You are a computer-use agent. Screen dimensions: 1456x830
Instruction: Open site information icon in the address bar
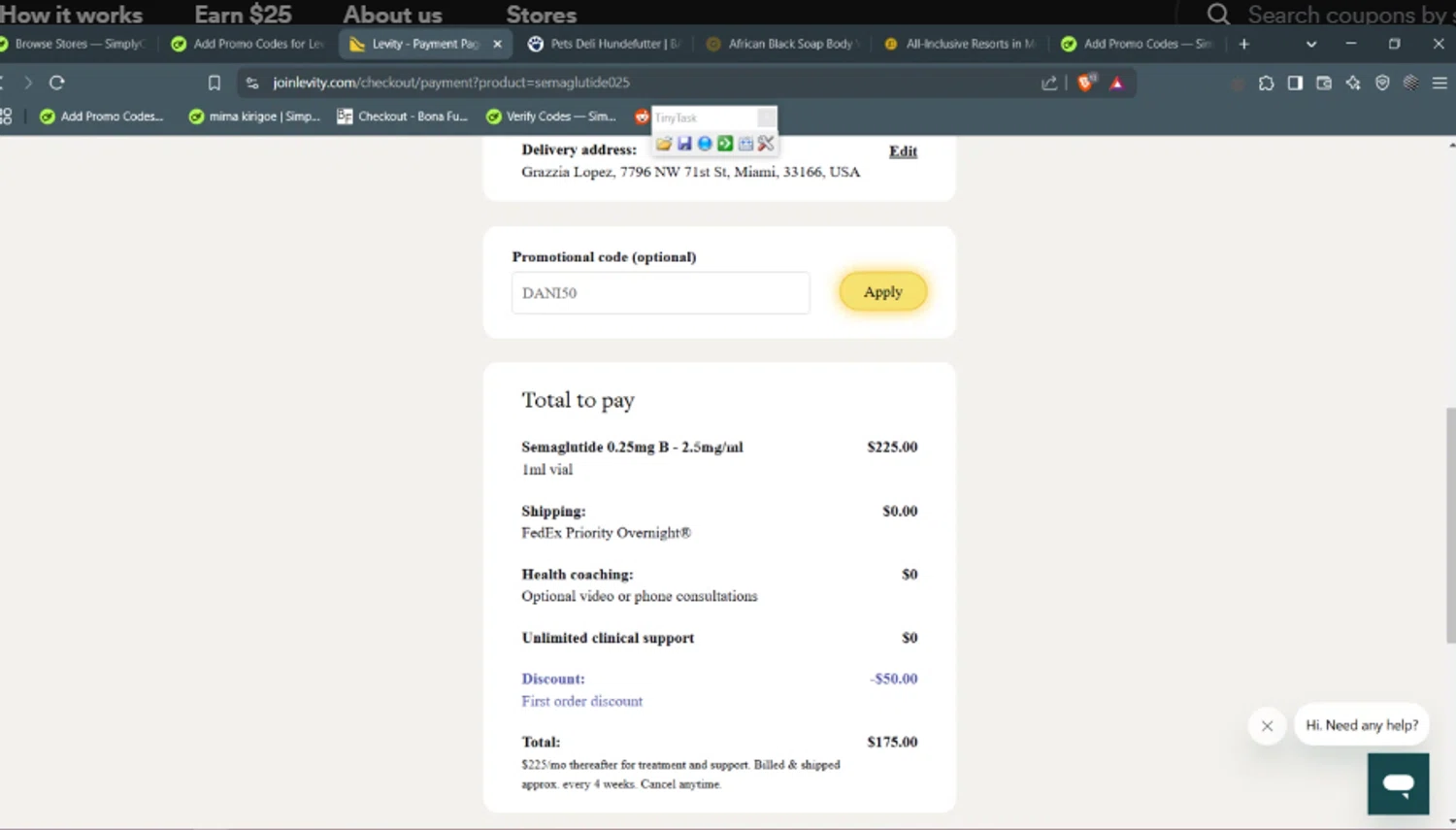point(252,83)
